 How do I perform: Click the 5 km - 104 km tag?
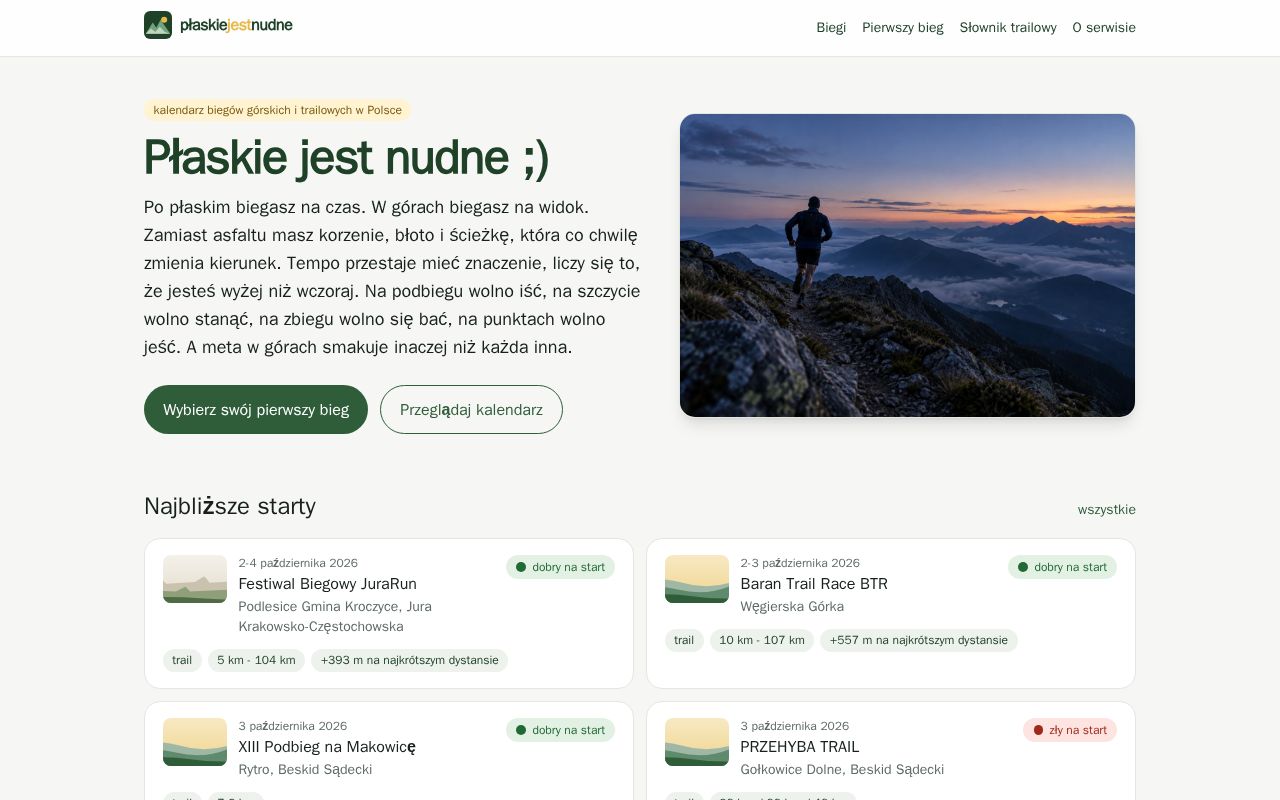256,660
